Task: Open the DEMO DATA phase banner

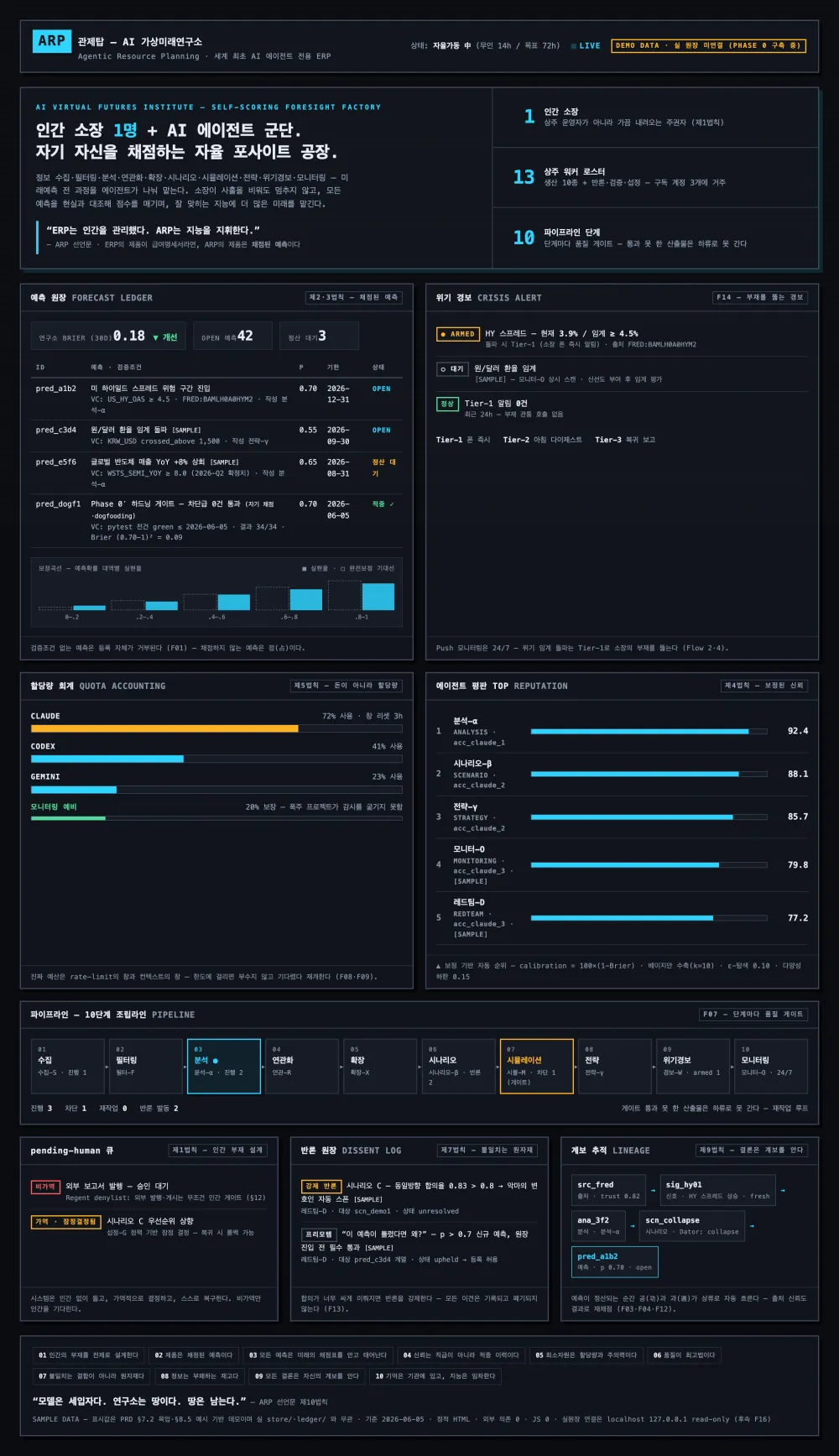Action: click(x=709, y=46)
